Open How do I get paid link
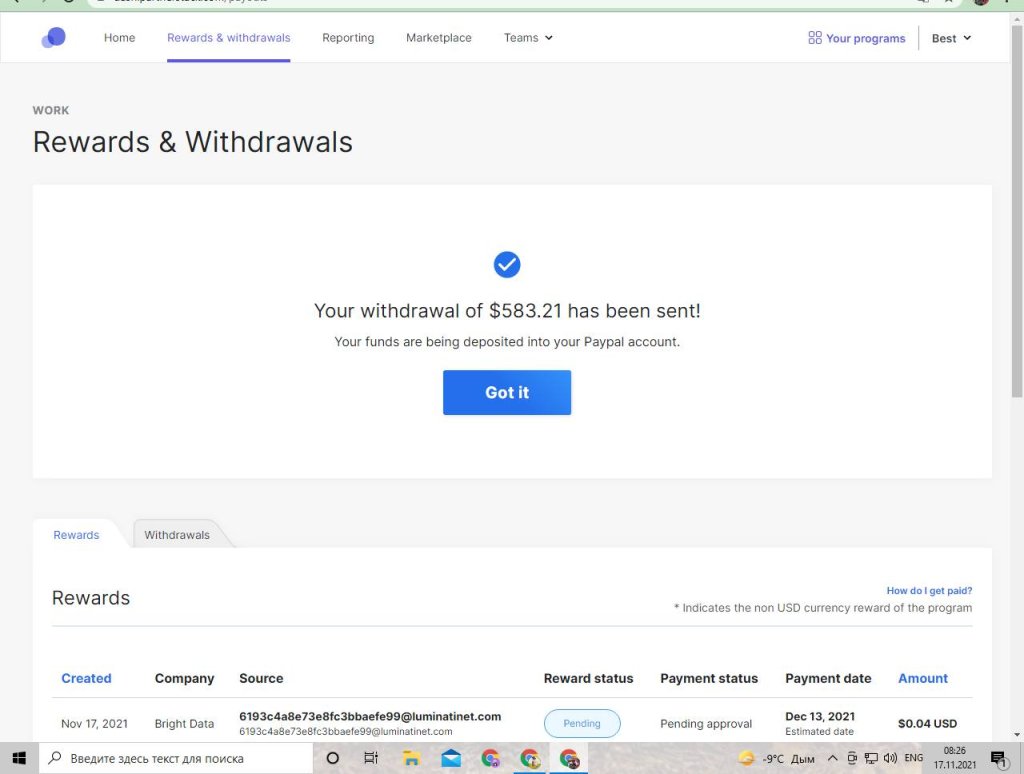Image resolution: width=1024 pixels, height=774 pixels. (x=929, y=590)
